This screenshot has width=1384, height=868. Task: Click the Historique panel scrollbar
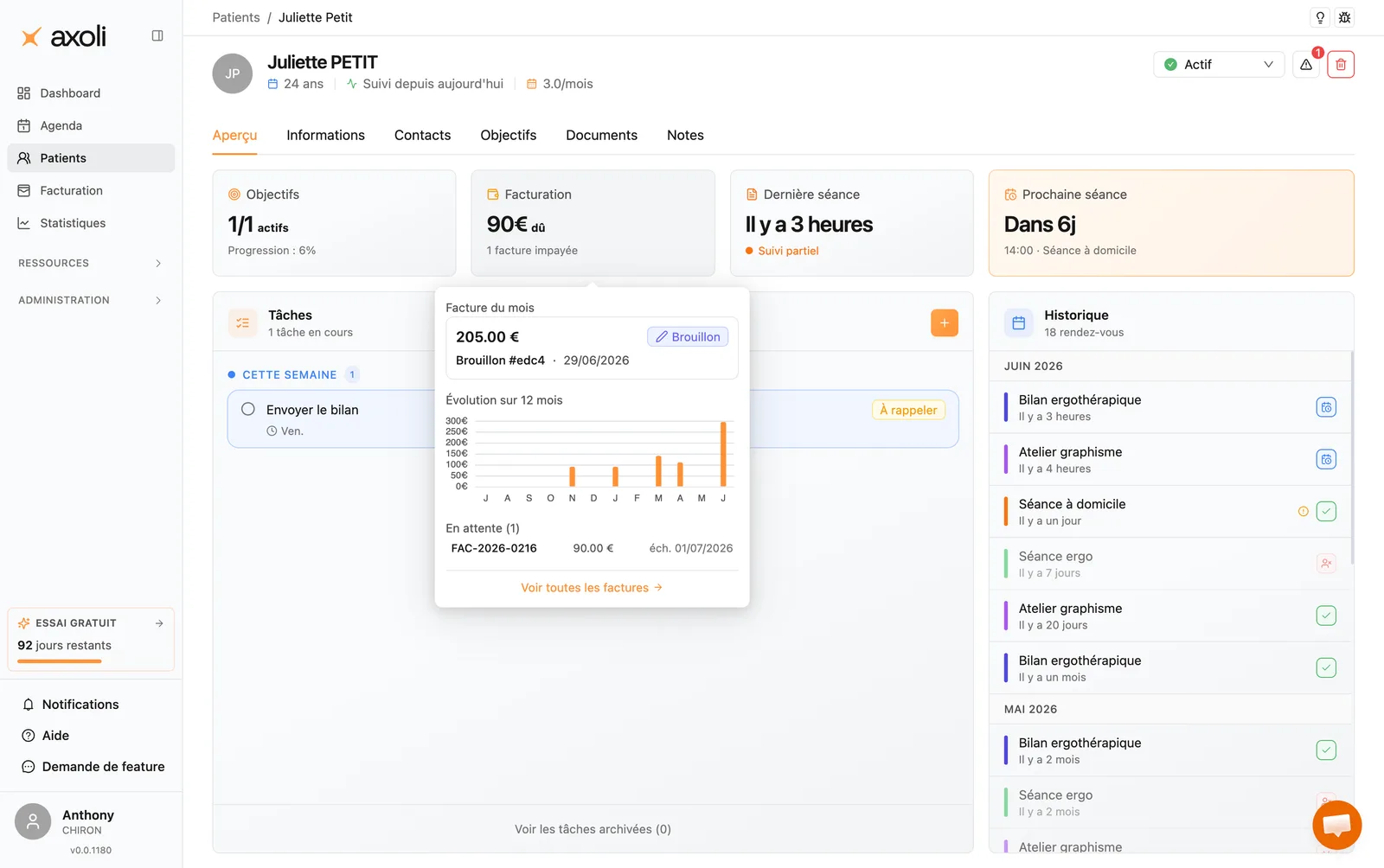tap(1352, 458)
